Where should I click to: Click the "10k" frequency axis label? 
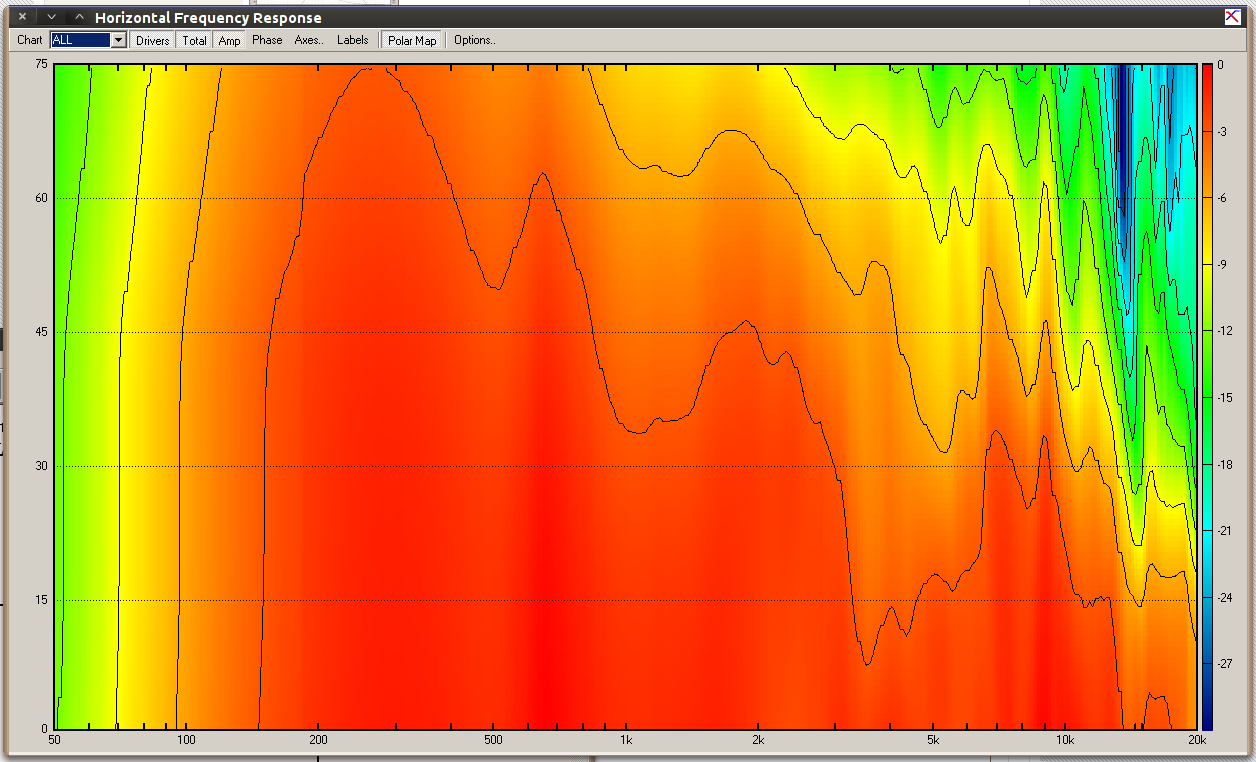1065,741
